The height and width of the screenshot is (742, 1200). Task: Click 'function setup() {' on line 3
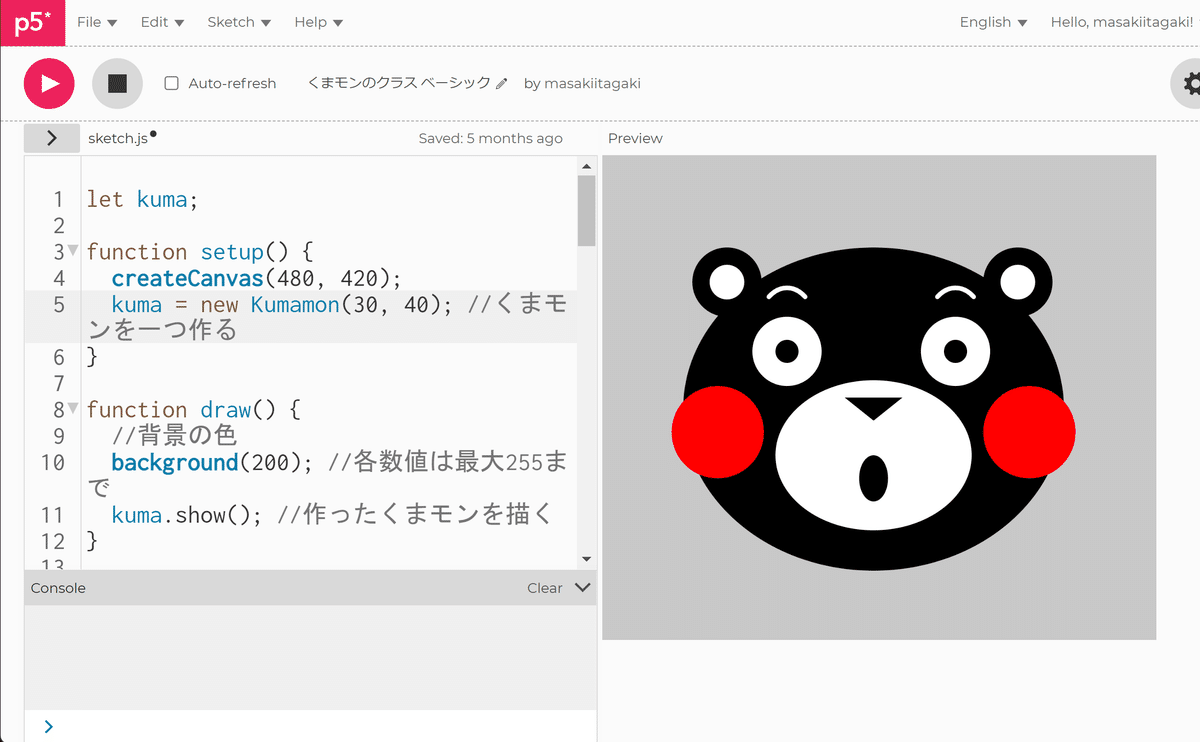(200, 252)
